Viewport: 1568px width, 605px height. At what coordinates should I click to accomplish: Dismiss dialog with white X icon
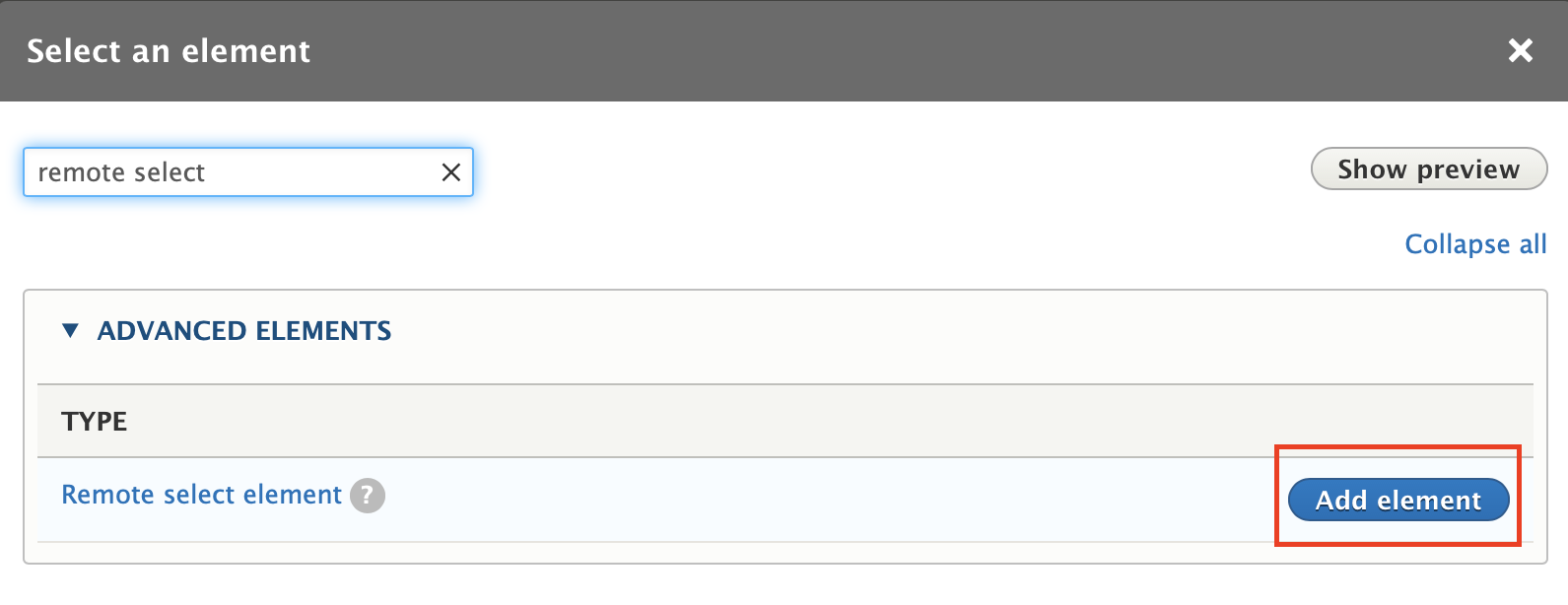pos(1520,50)
